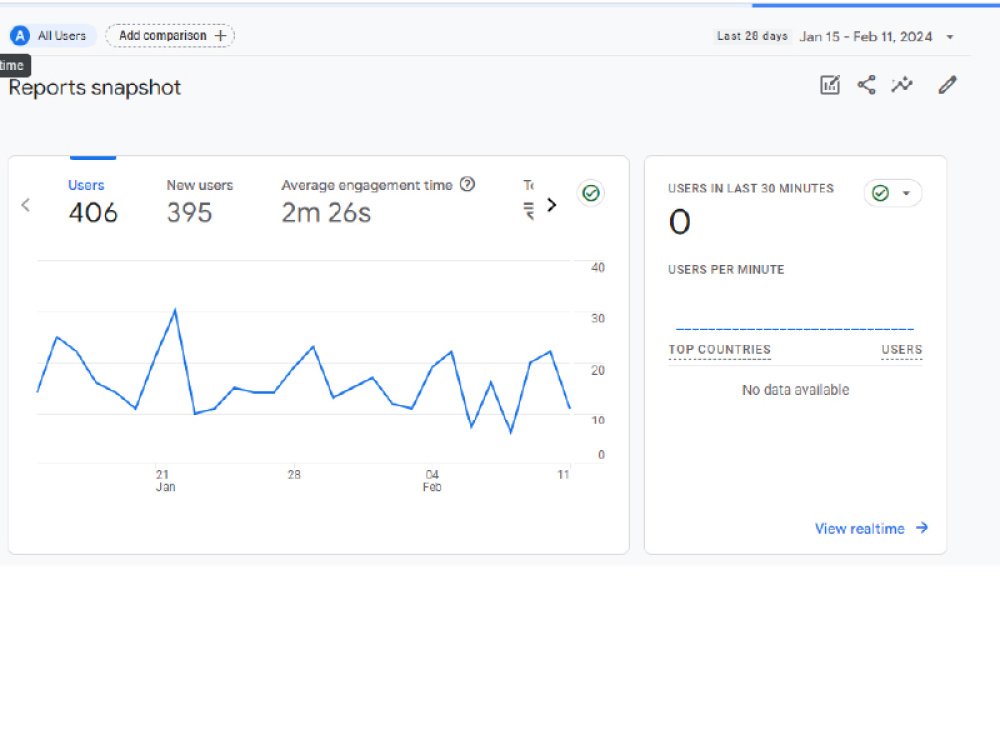This screenshot has width=1000, height=750.
Task: Click the Jan 21 peak on line chart
Action: 175,310
